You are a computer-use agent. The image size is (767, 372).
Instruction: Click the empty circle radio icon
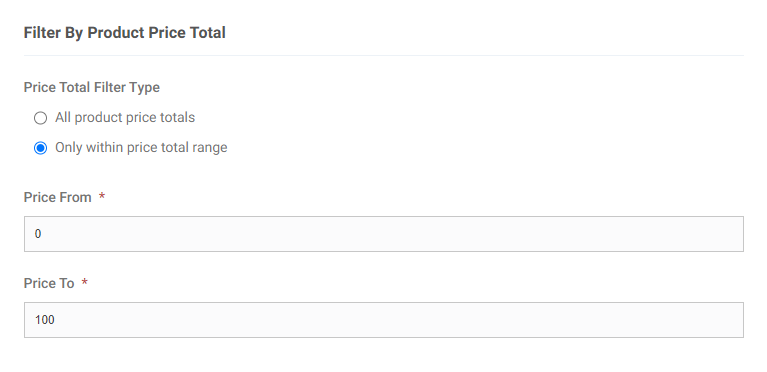[41, 118]
